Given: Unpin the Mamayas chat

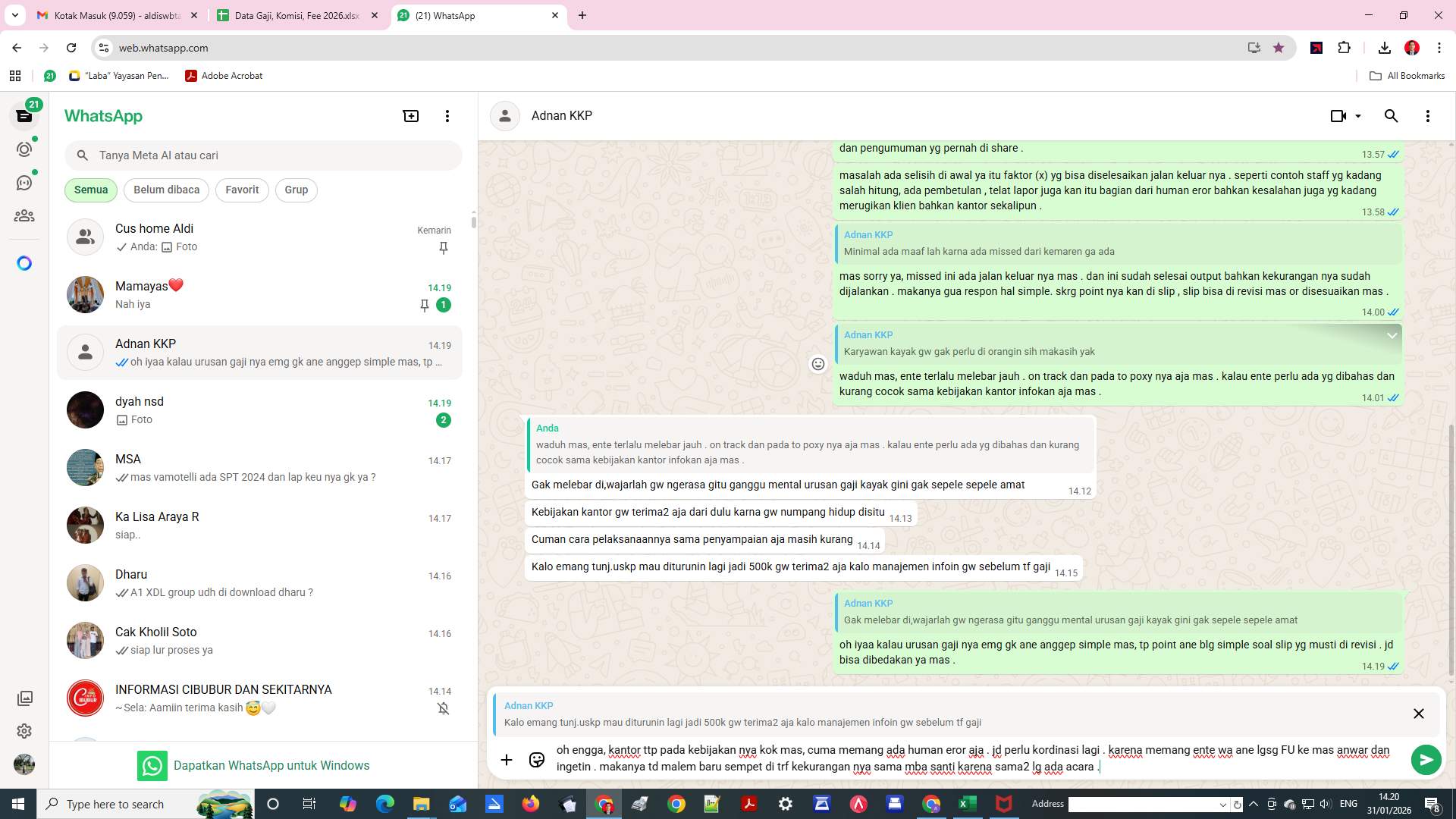Looking at the screenshot, I should click(425, 306).
